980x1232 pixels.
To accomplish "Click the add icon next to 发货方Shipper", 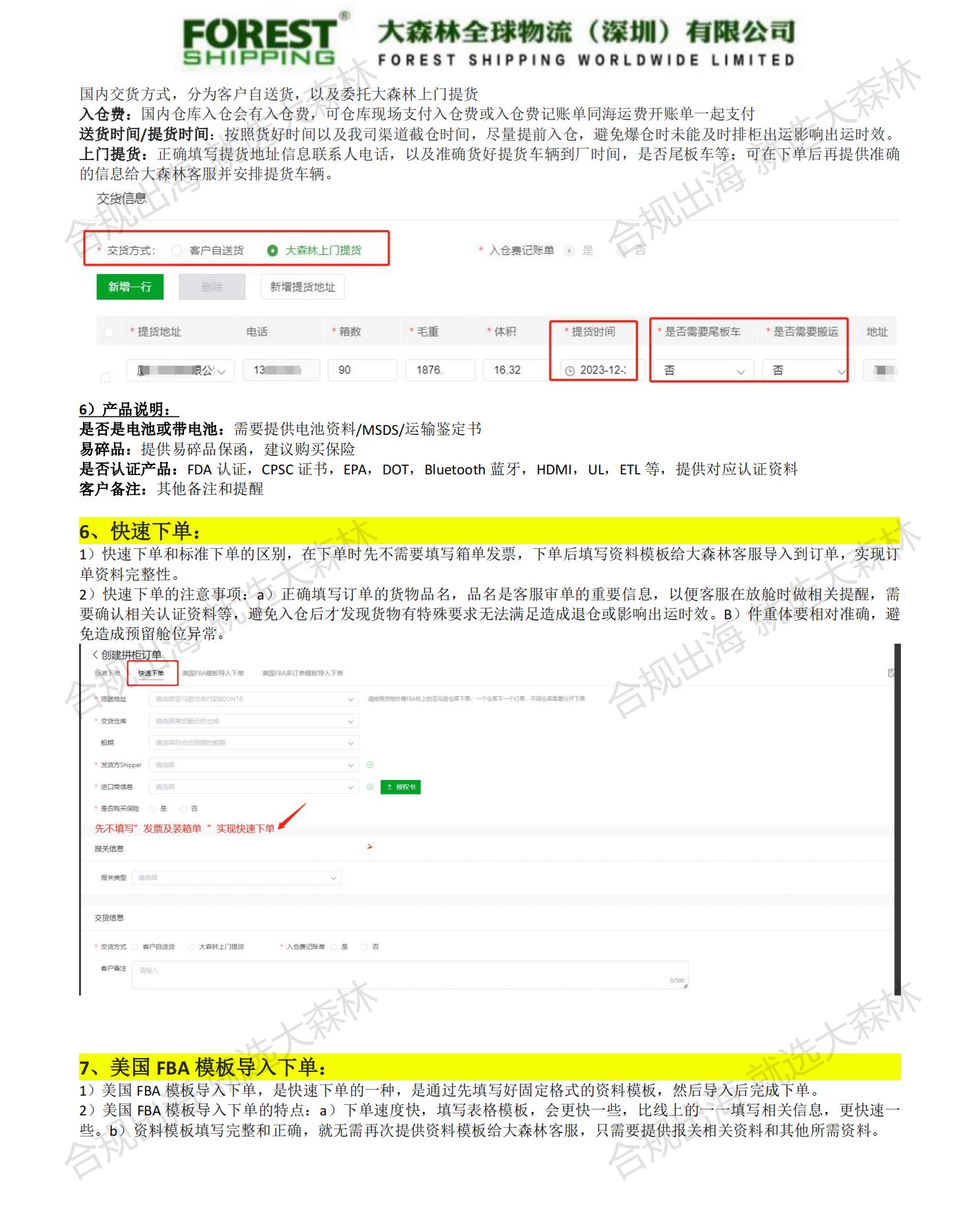I will [x=370, y=765].
